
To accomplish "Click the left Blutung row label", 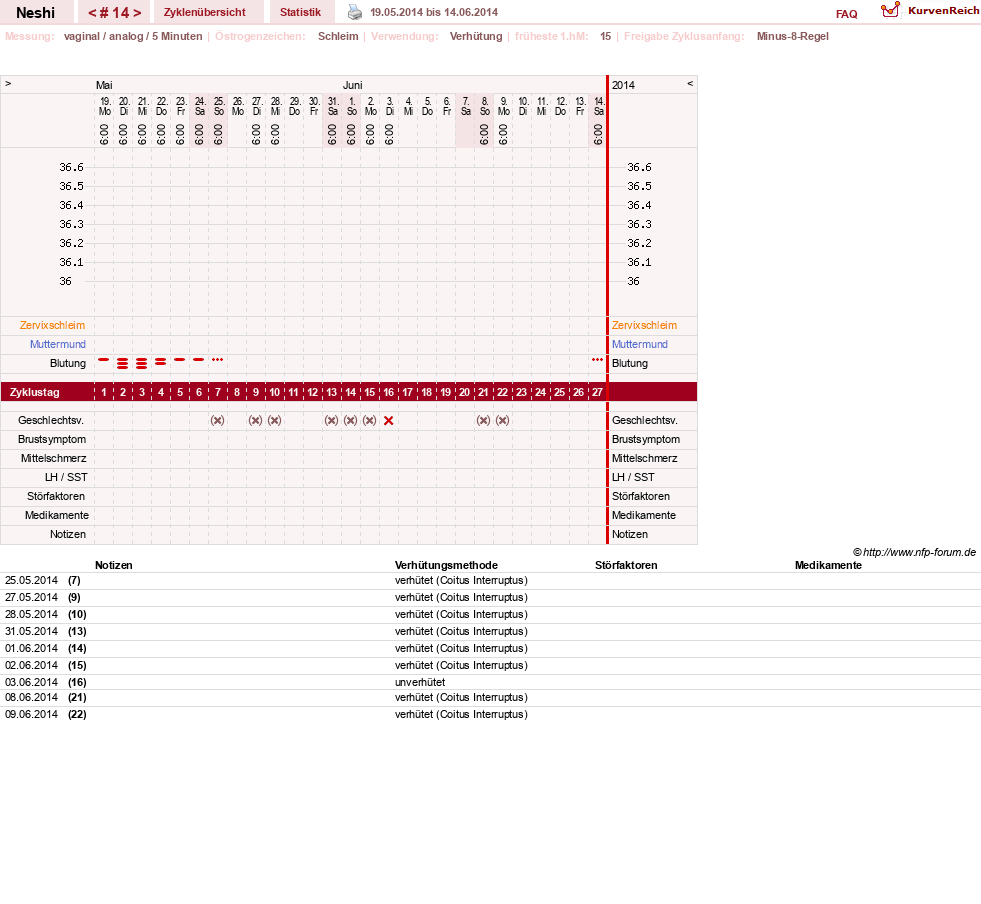I will pos(68,363).
